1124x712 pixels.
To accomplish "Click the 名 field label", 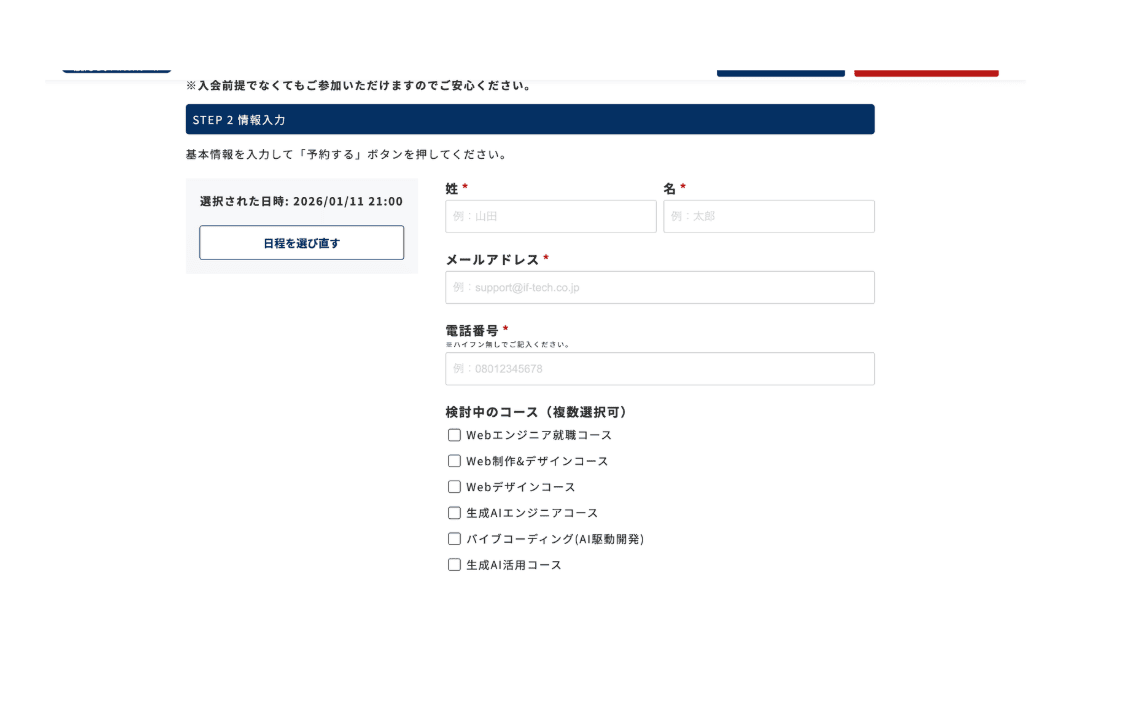I will click(x=669, y=188).
